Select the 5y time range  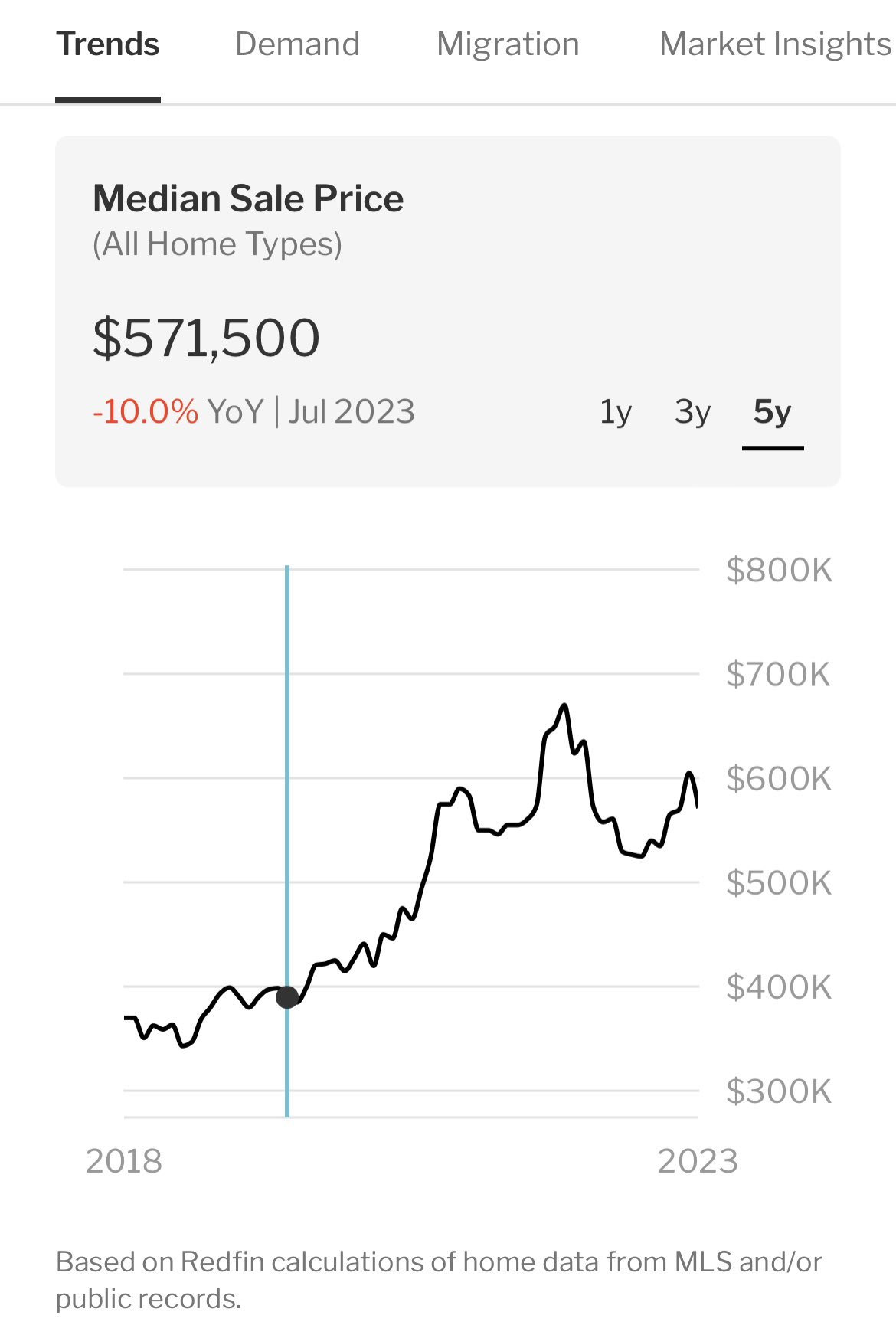point(772,412)
